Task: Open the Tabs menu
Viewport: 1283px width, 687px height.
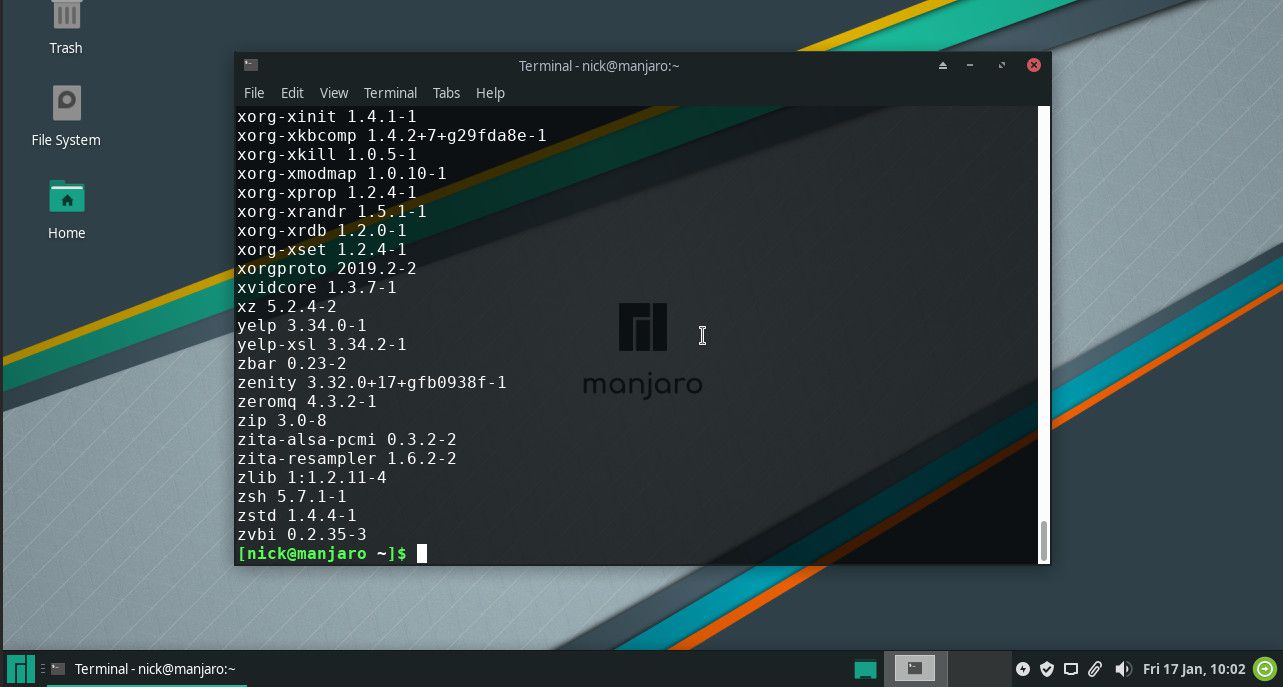Action: pyautogui.click(x=446, y=93)
